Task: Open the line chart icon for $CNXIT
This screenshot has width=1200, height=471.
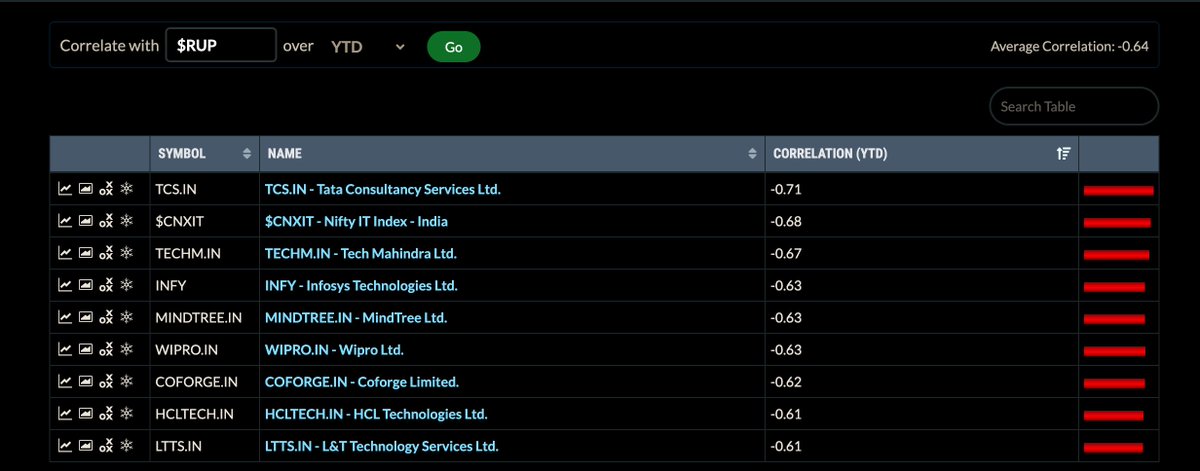Action: (x=65, y=221)
